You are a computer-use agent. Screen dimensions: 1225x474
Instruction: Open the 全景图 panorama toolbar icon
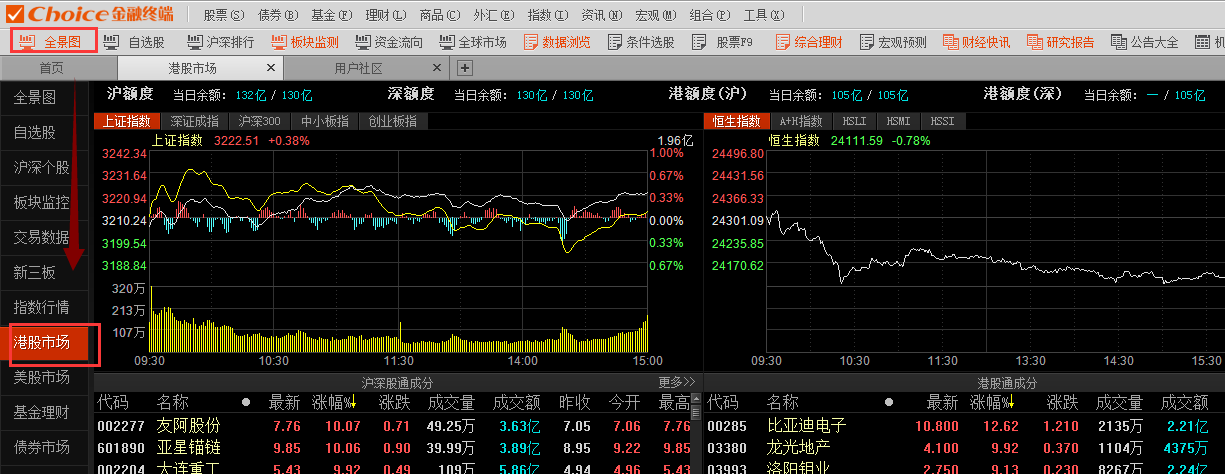pos(53,42)
